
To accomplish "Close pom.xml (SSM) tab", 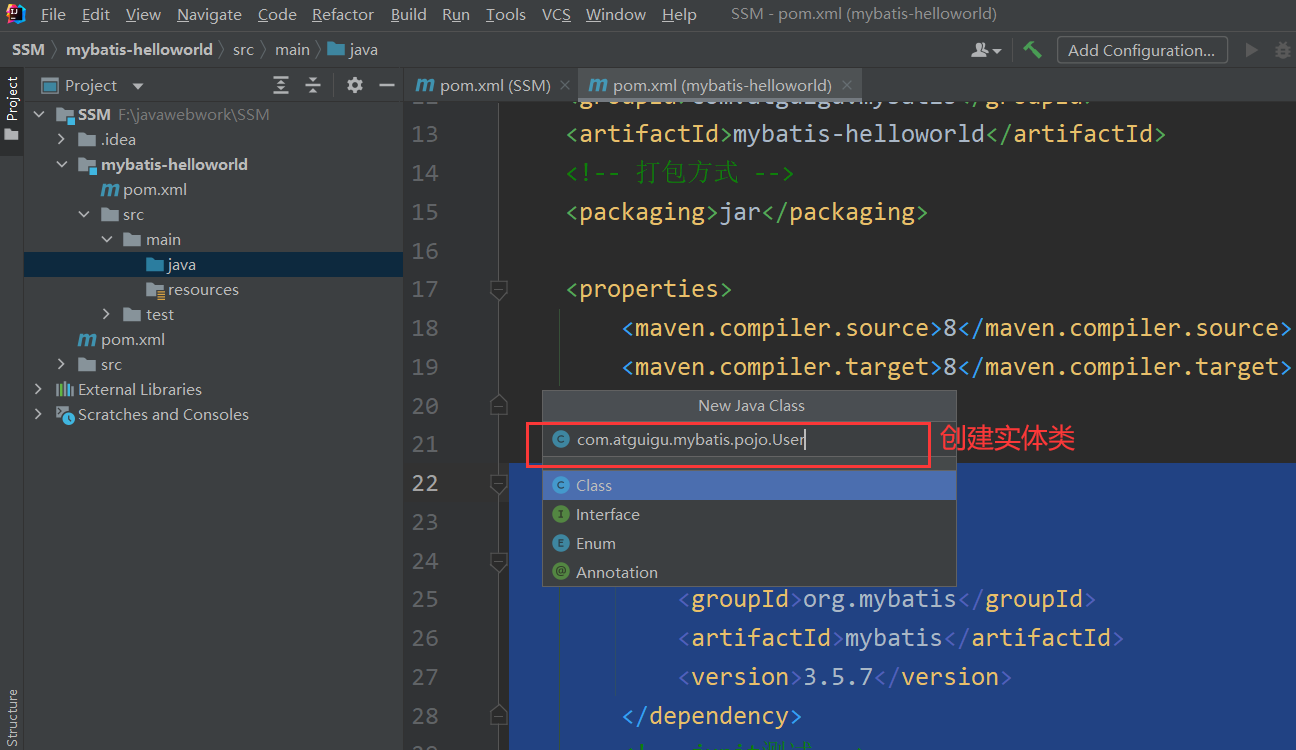I will (x=566, y=85).
